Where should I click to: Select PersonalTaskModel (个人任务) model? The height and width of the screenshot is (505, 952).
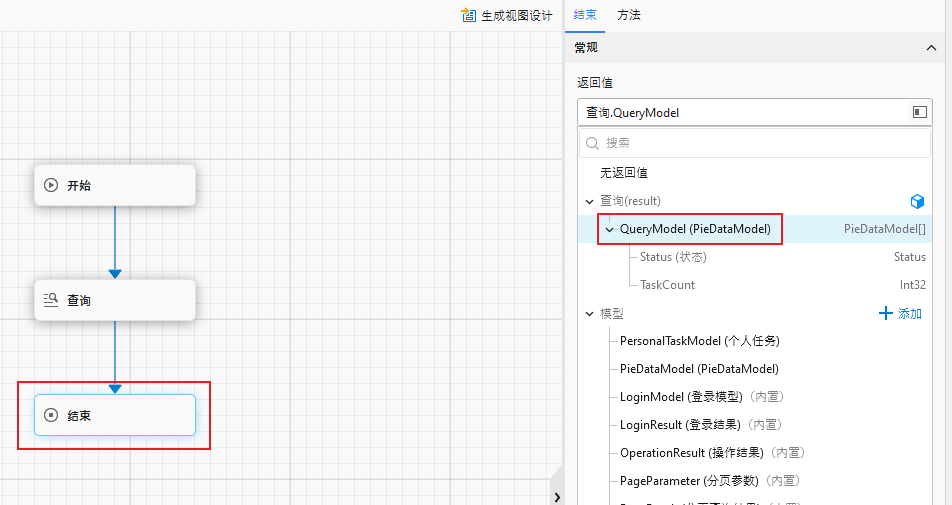point(699,341)
